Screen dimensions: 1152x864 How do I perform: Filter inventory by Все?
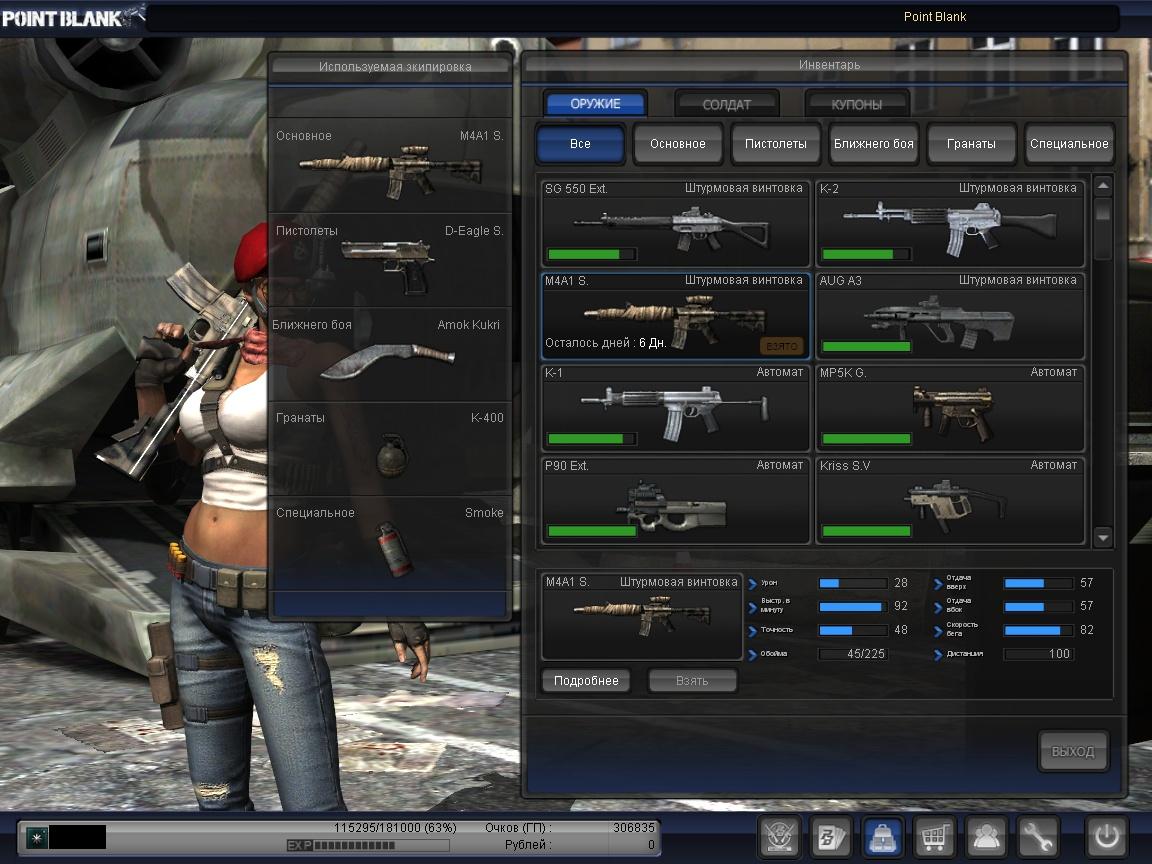coord(580,143)
